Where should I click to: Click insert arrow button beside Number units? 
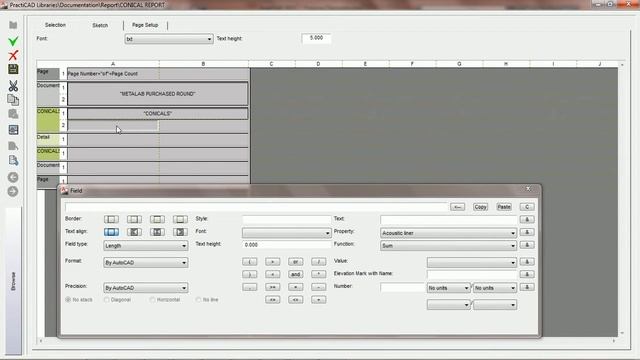point(527,287)
